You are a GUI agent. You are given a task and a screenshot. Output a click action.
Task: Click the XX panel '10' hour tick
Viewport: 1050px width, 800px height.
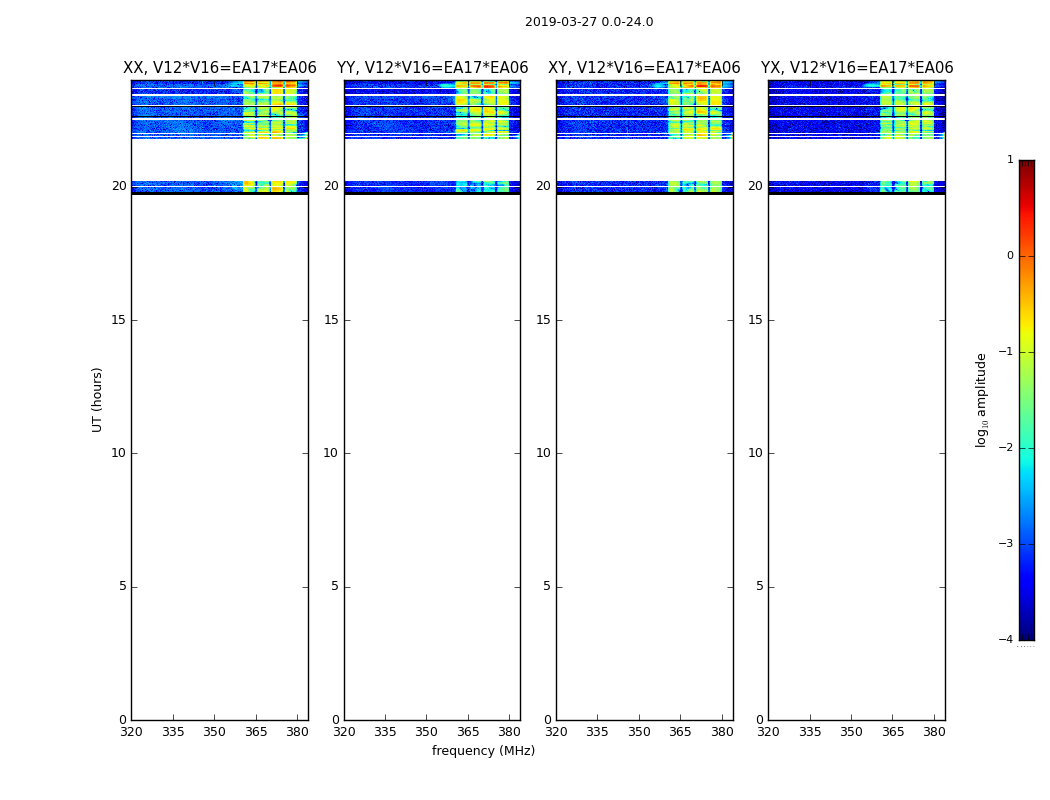click(x=119, y=453)
